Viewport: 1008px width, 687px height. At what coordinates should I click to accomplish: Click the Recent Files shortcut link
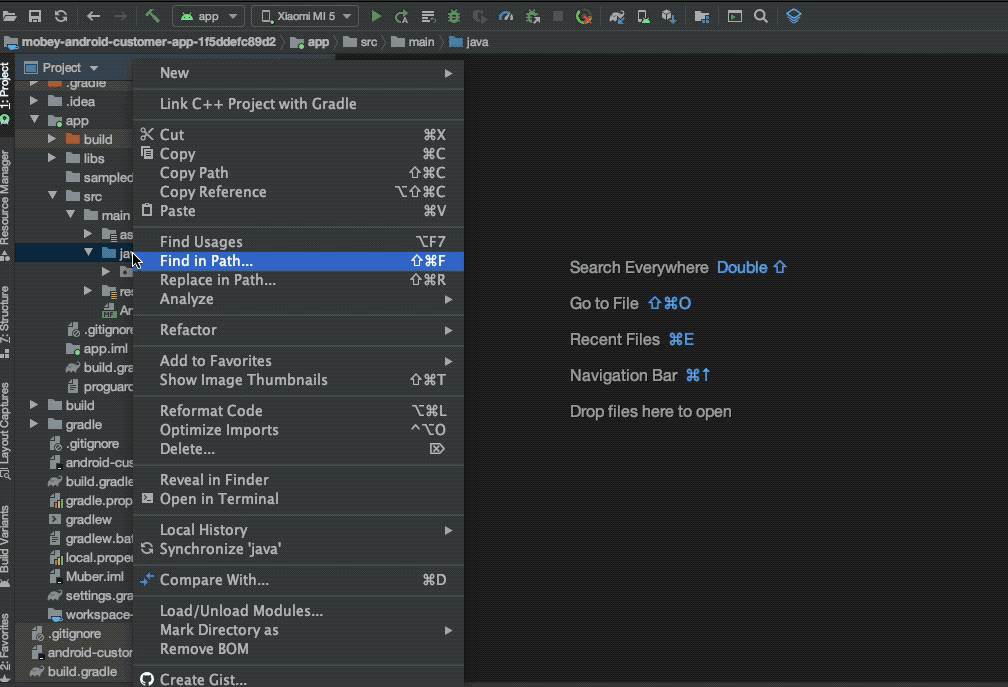[x=615, y=339]
